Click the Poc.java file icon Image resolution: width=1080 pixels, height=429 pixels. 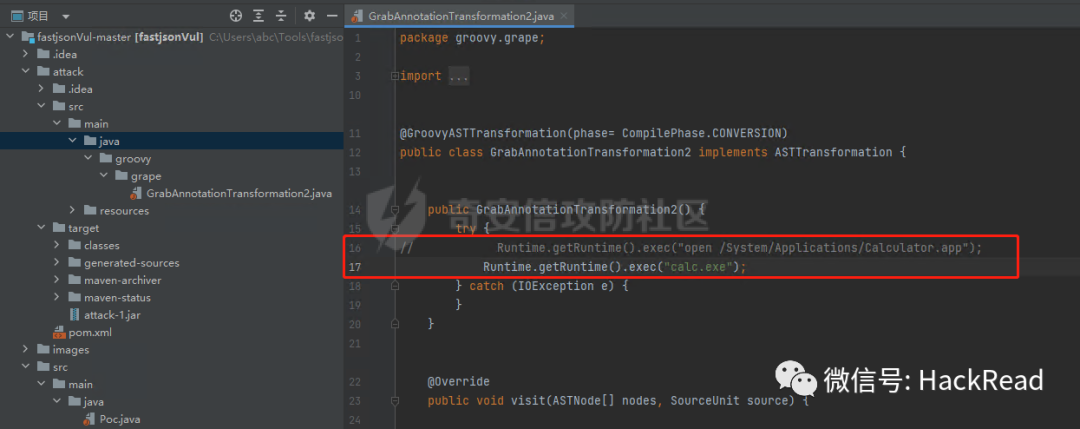[88, 419]
